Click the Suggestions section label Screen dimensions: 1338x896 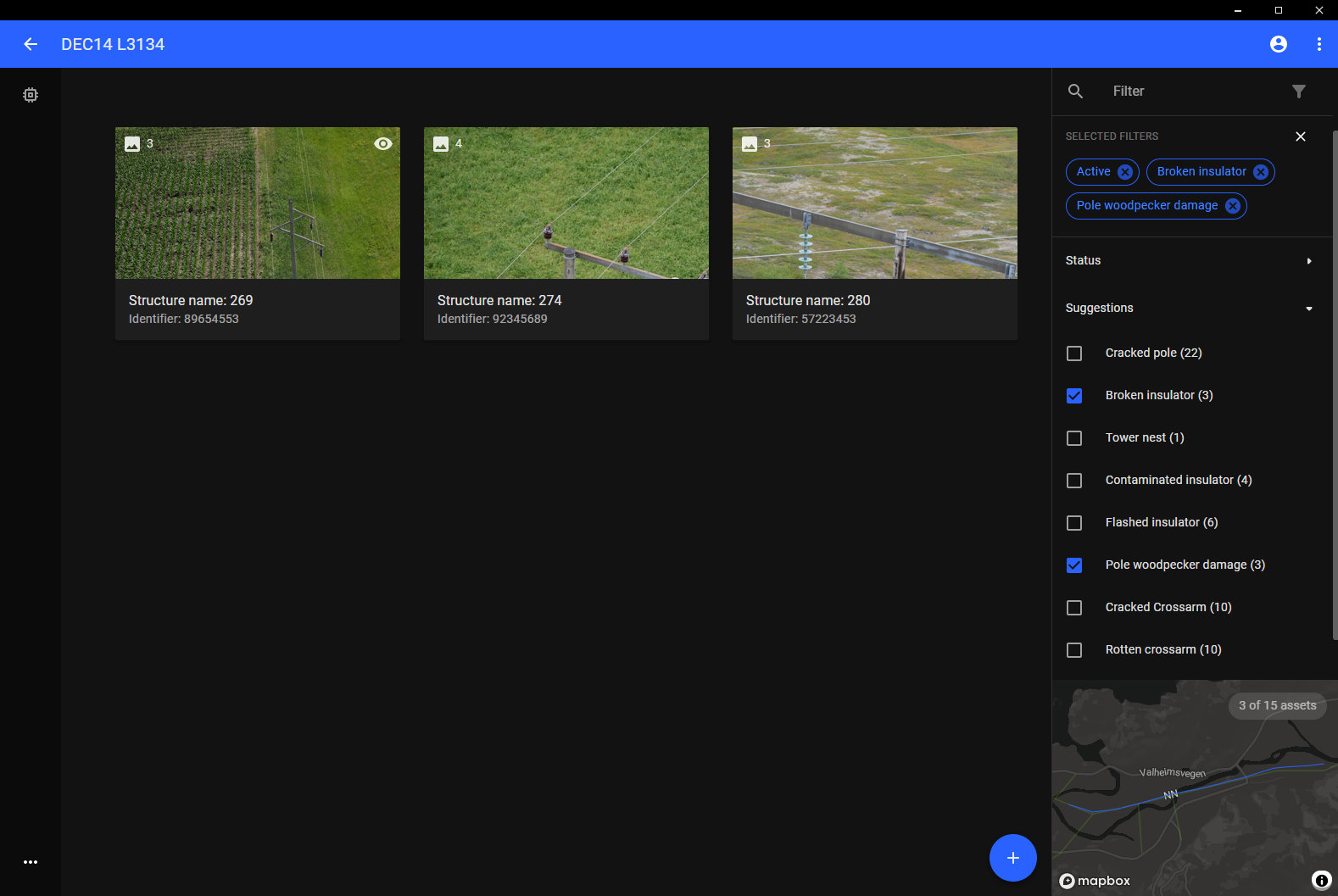click(1099, 308)
